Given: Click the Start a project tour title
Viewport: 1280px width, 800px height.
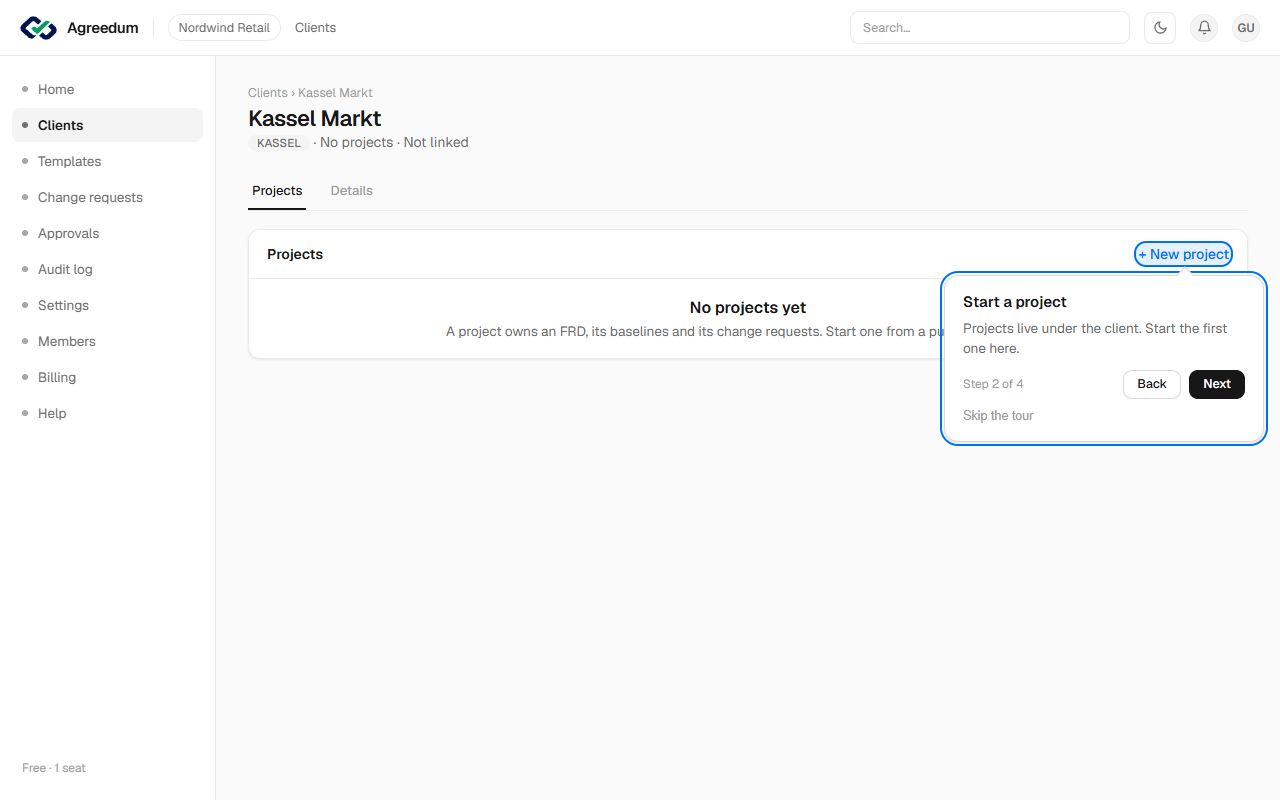Looking at the screenshot, I should point(1015,302).
